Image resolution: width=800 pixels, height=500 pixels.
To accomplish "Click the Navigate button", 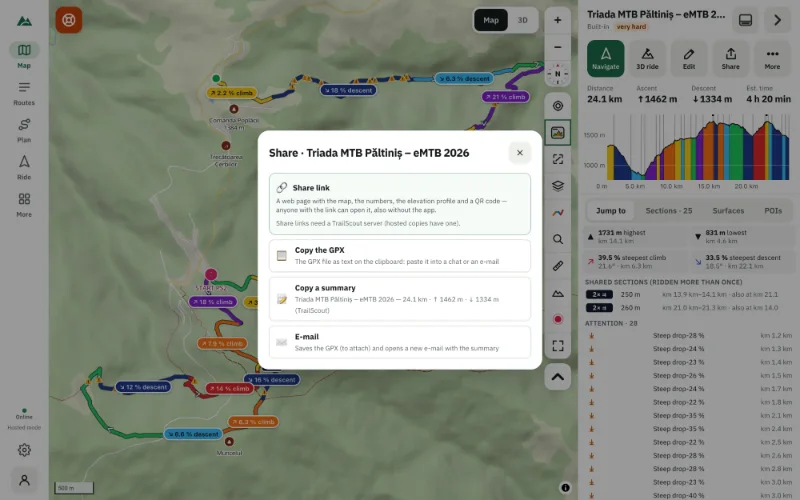I will click(x=606, y=59).
